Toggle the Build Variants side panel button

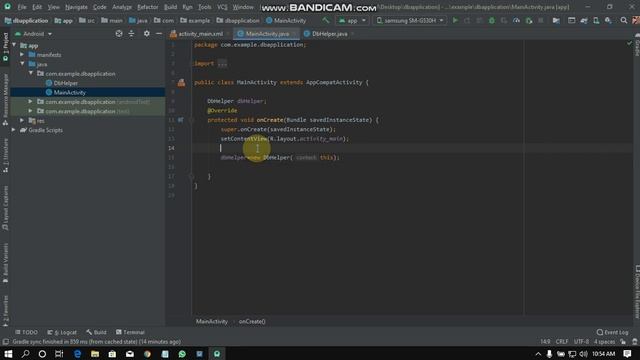click(5, 263)
